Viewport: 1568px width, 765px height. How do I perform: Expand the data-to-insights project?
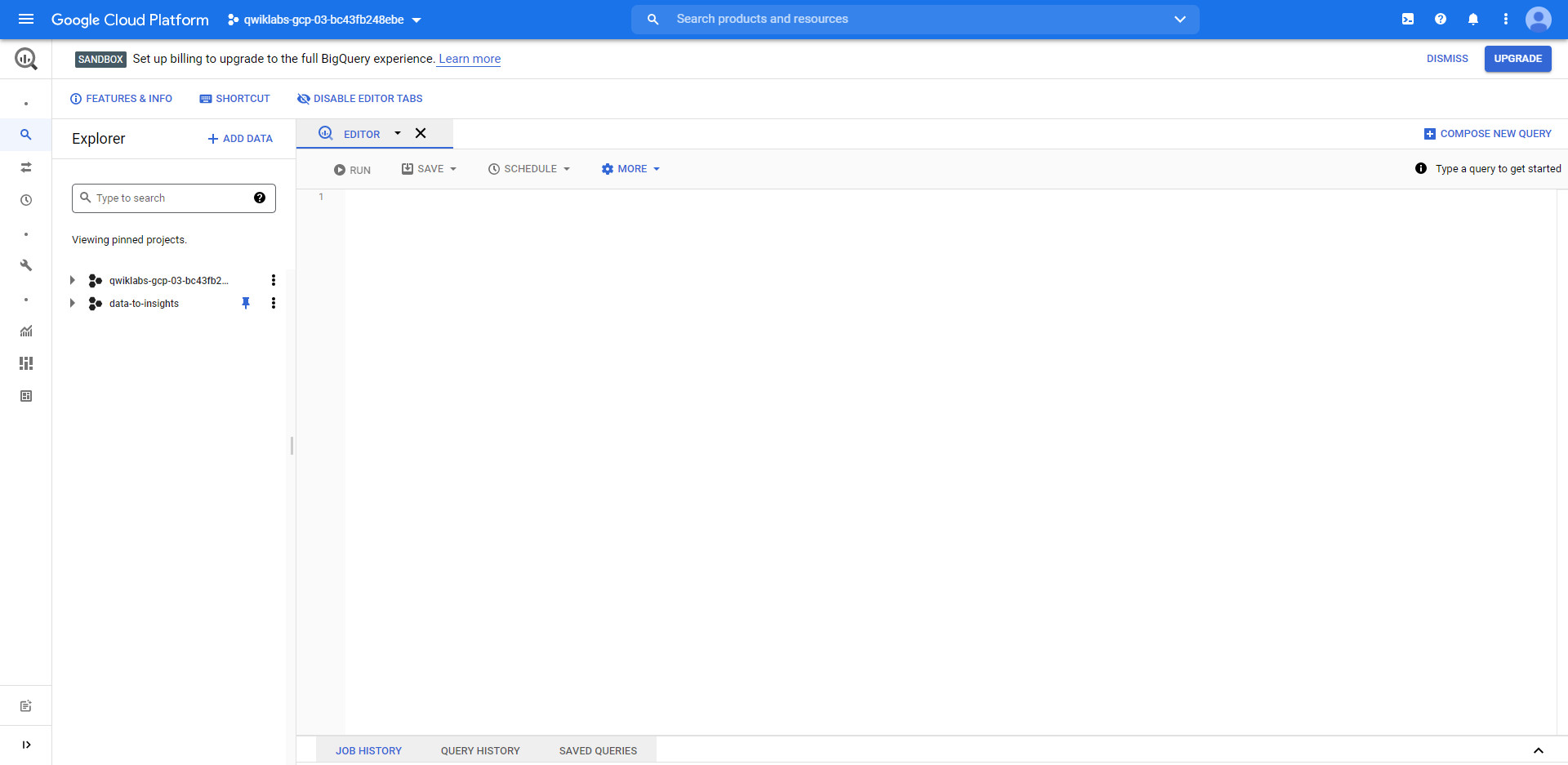pyautogui.click(x=72, y=303)
